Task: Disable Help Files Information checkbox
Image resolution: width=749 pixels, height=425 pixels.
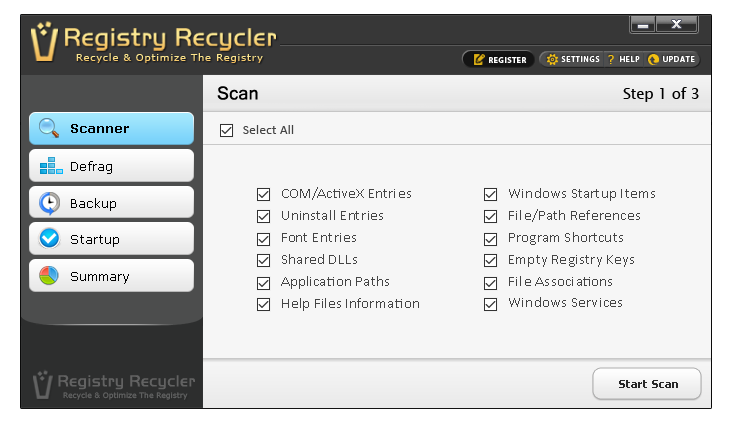Action: click(263, 304)
